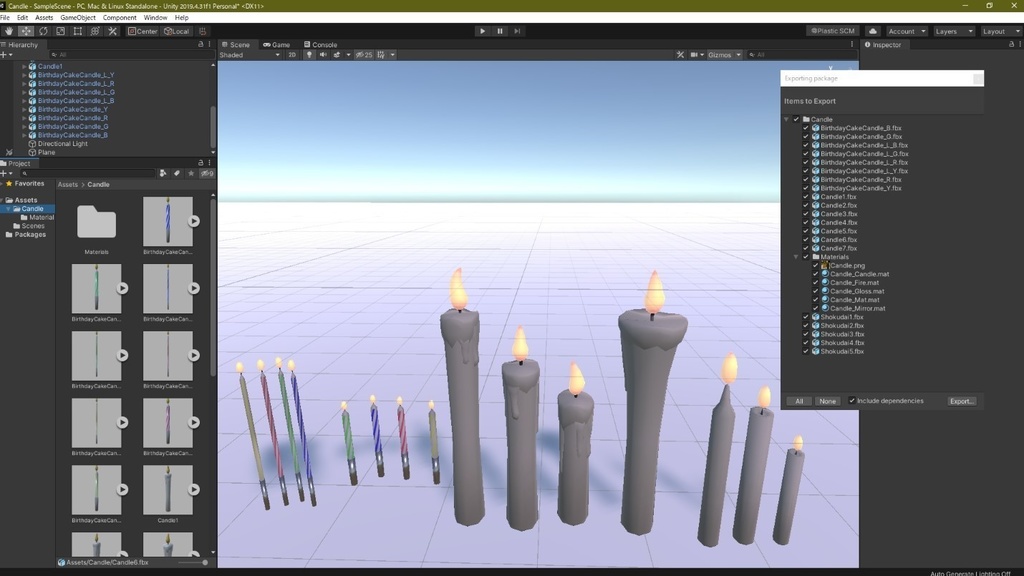Step one frame forward

click(517, 31)
